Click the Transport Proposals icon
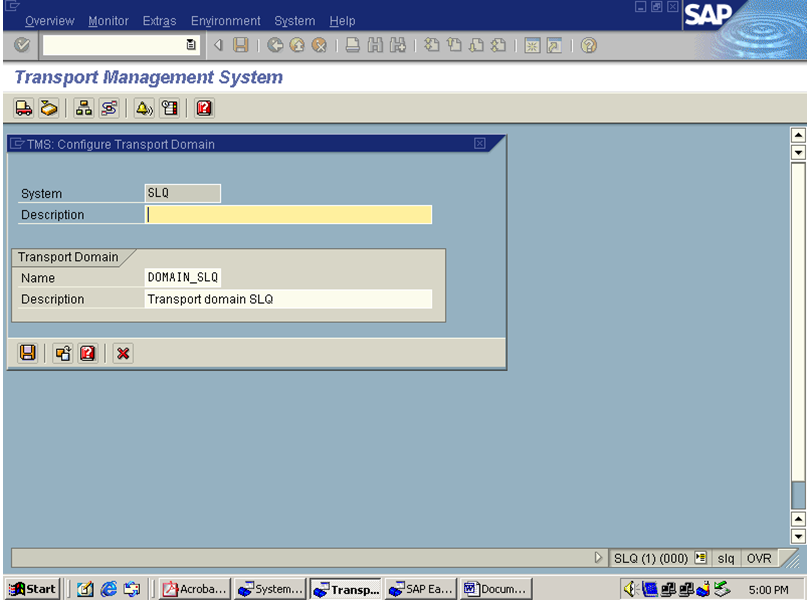The image size is (807, 600). click(x=48, y=108)
